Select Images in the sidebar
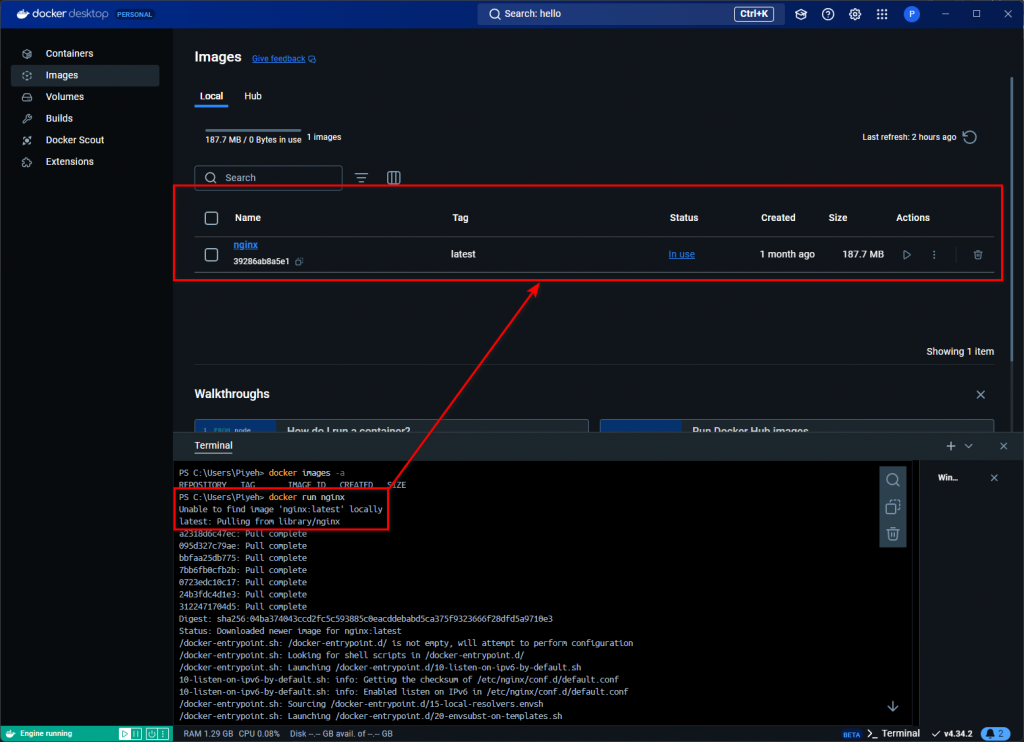Viewport: 1024px width, 742px height. (x=85, y=75)
